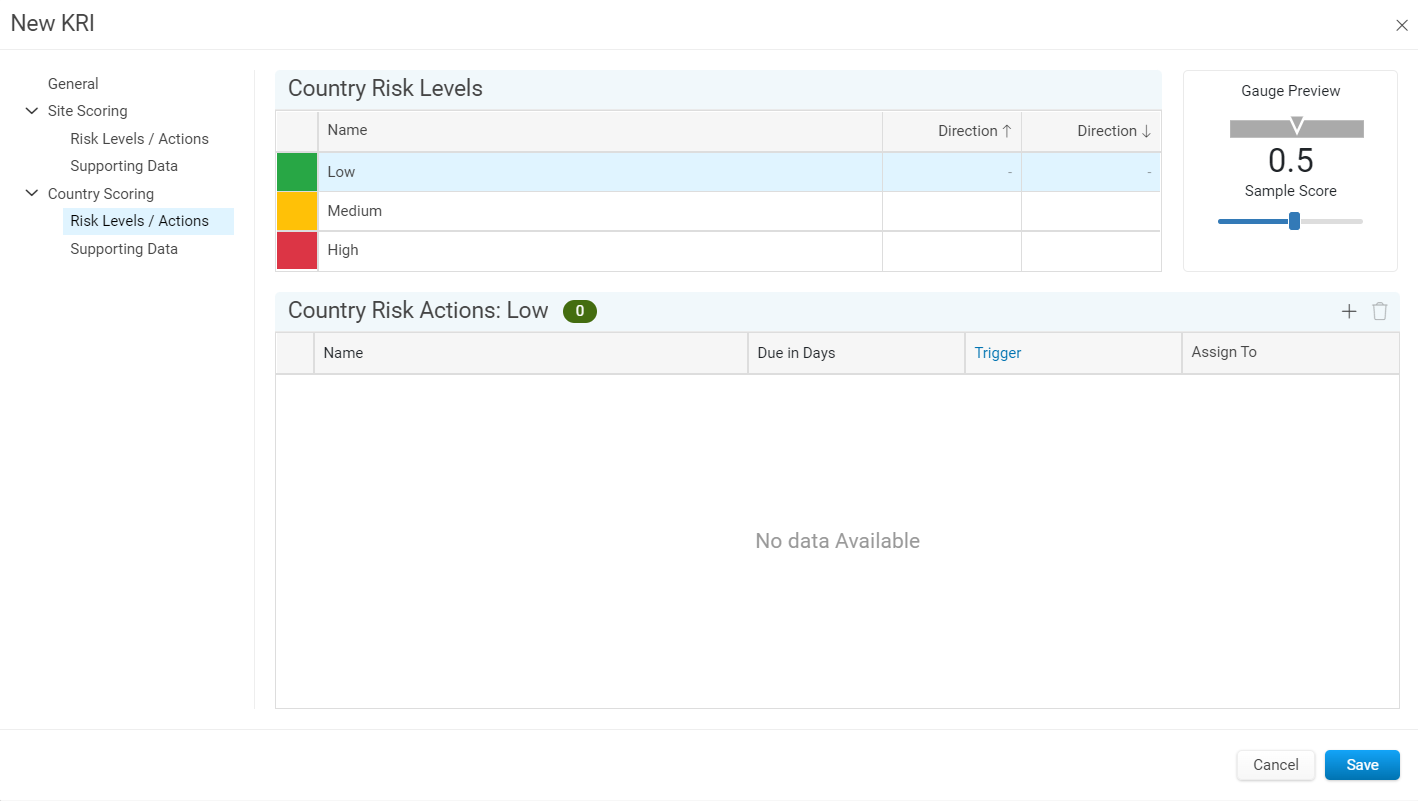
Task: Click the Save button
Action: pyautogui.click(x=1362, y=765)
